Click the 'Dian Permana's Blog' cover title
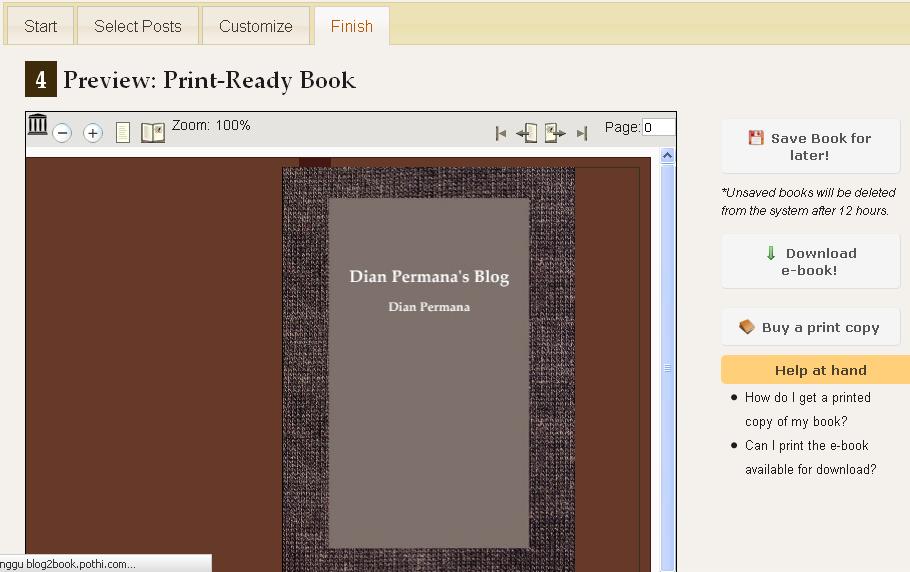Screen dimensions: 910x572 tap(429, 277)
